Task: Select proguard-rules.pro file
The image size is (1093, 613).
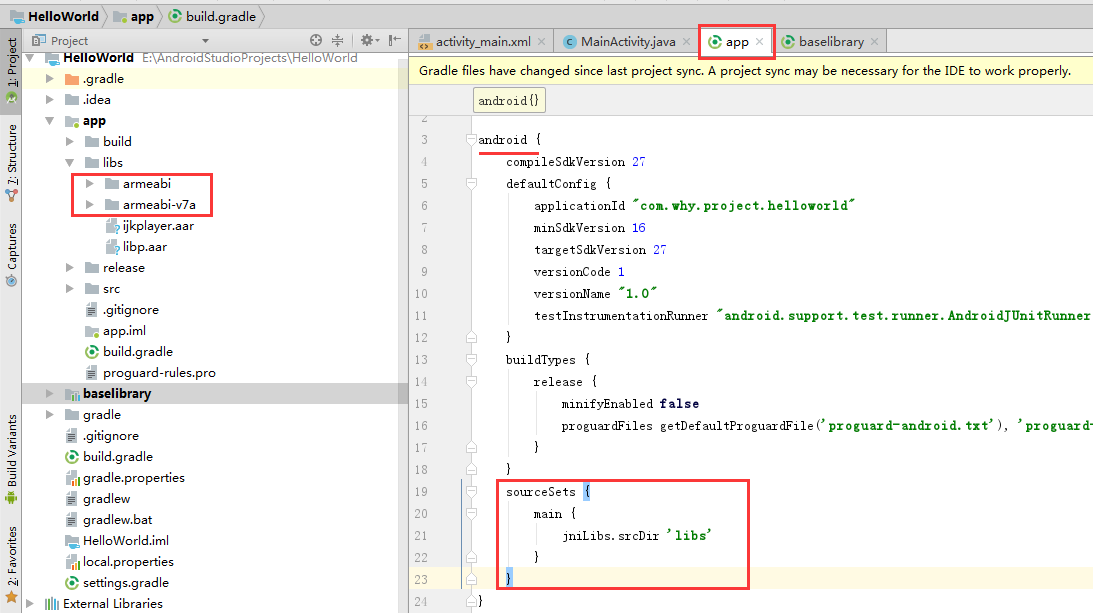Action: point(150,372)
